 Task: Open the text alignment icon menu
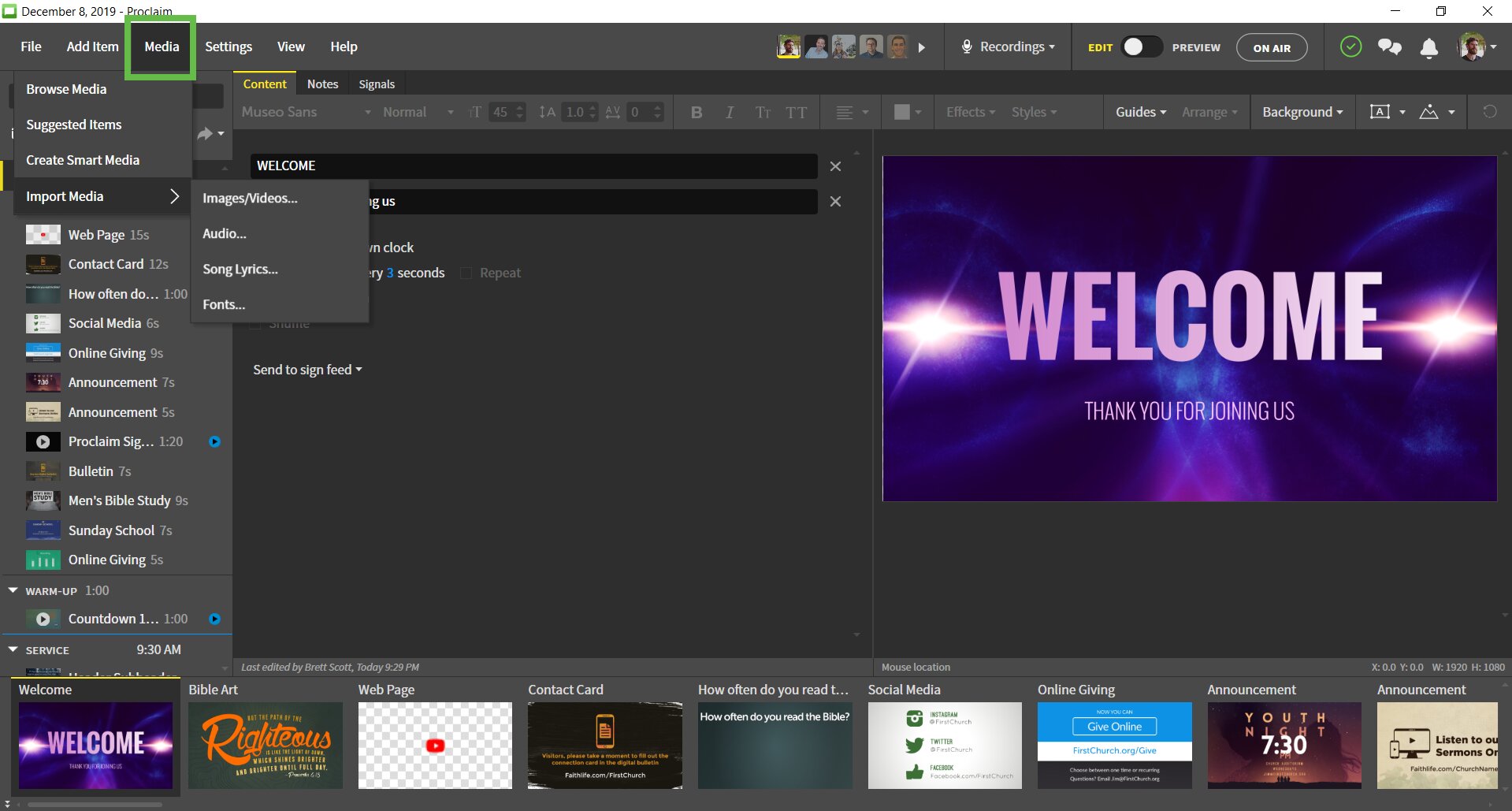pos(852,112)
